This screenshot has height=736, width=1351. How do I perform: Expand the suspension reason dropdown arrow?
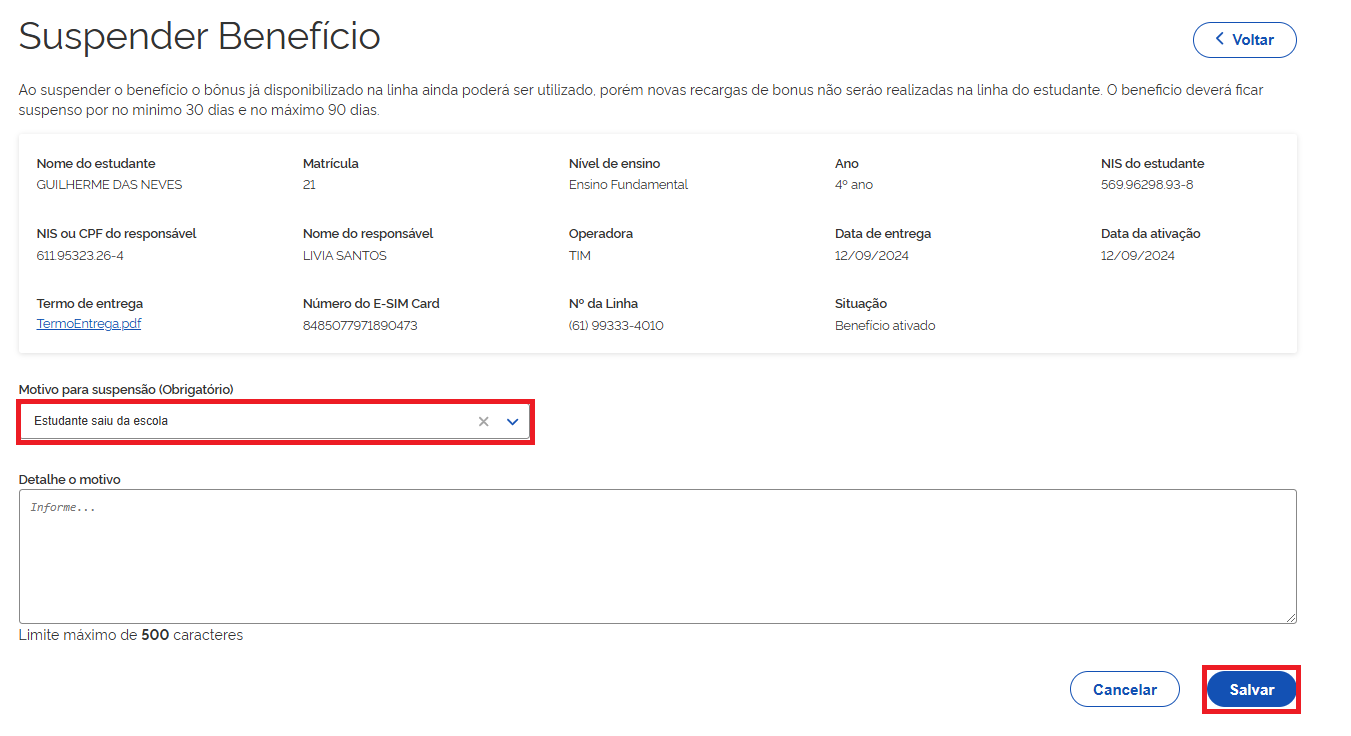(x=512, y=422)
